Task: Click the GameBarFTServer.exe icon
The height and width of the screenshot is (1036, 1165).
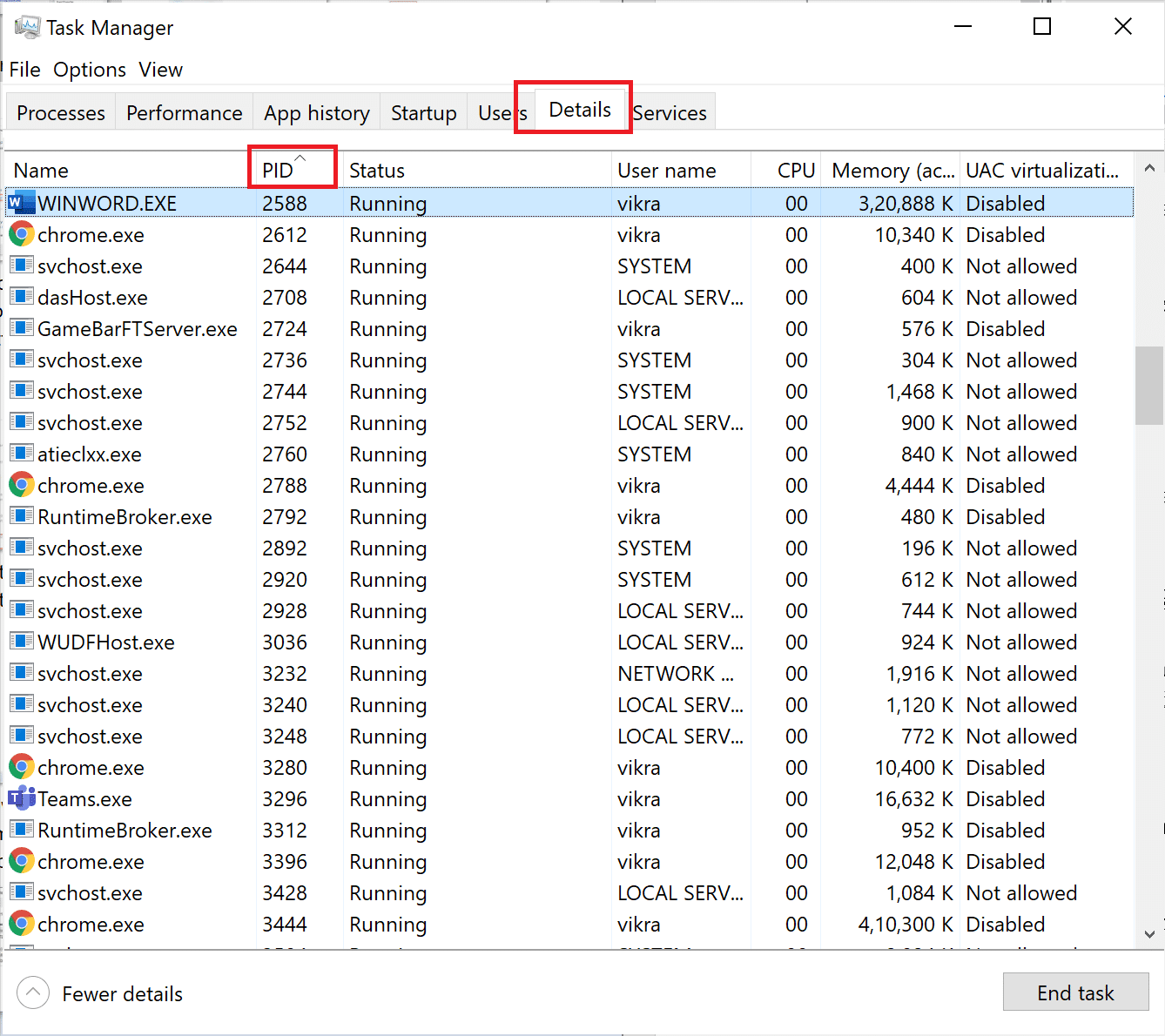Action: coord(20,328)
